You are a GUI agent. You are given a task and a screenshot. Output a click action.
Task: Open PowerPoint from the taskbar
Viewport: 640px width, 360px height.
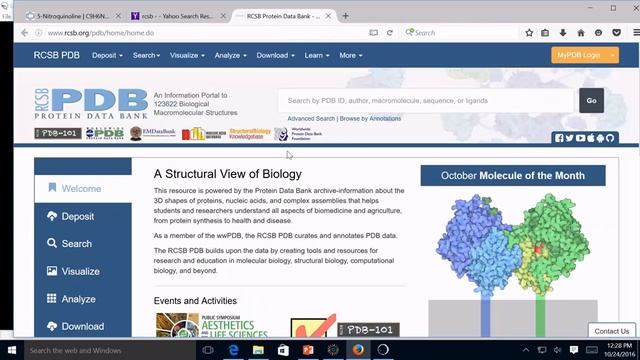(x=308, y=350)
